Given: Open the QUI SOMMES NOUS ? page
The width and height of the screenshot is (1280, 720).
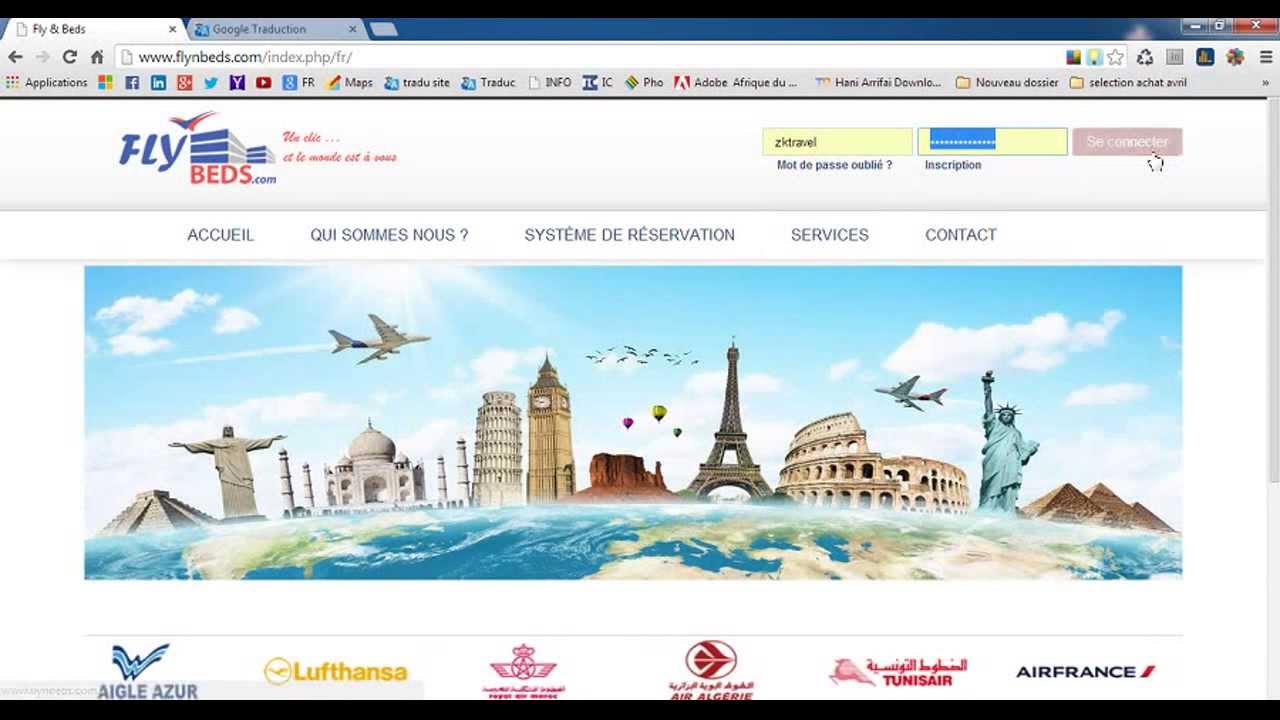Looking at the screenshot, I should (389, 235).
